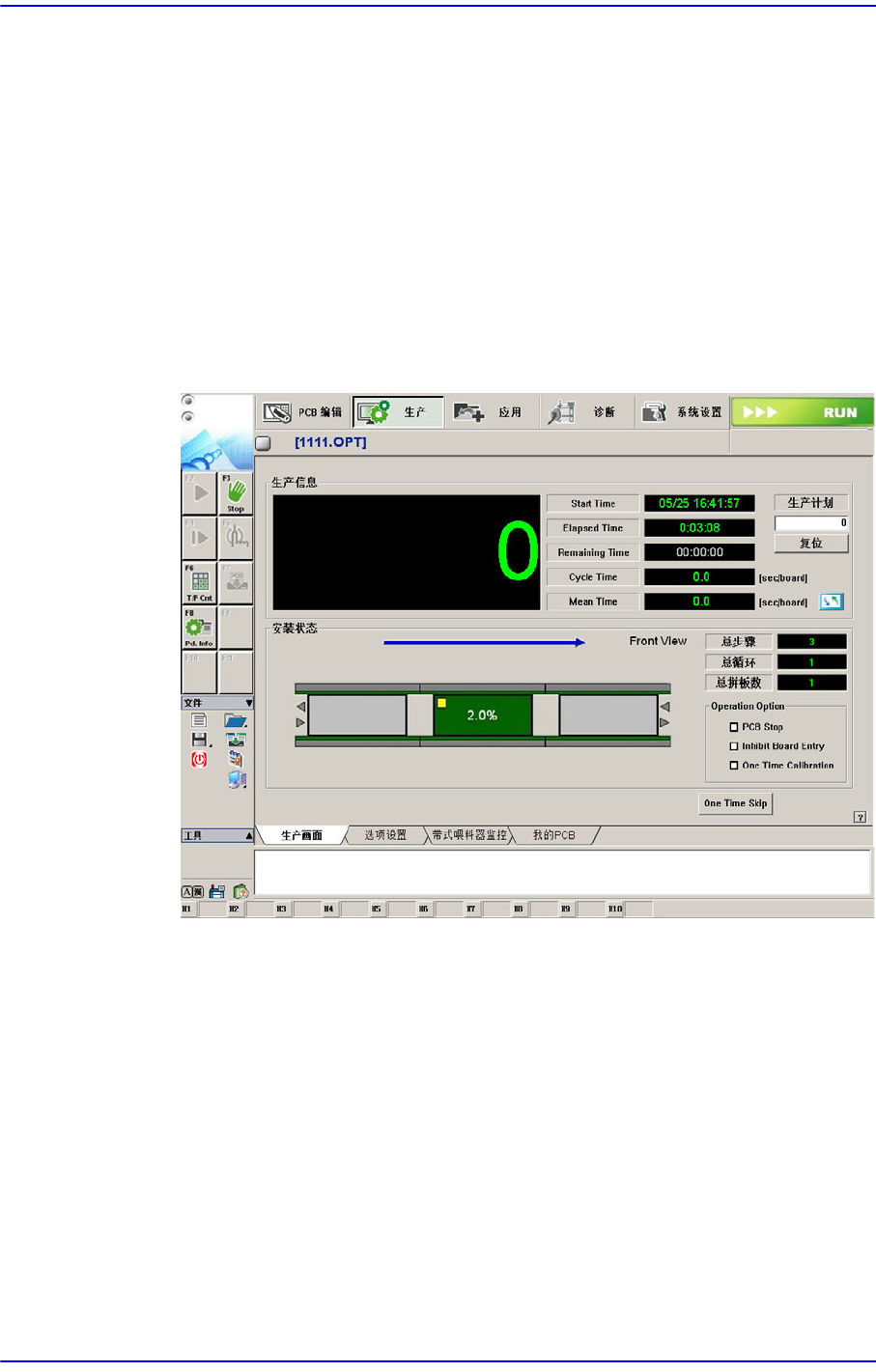Click the red power icon
The image size is (876, 1372).
199,760
